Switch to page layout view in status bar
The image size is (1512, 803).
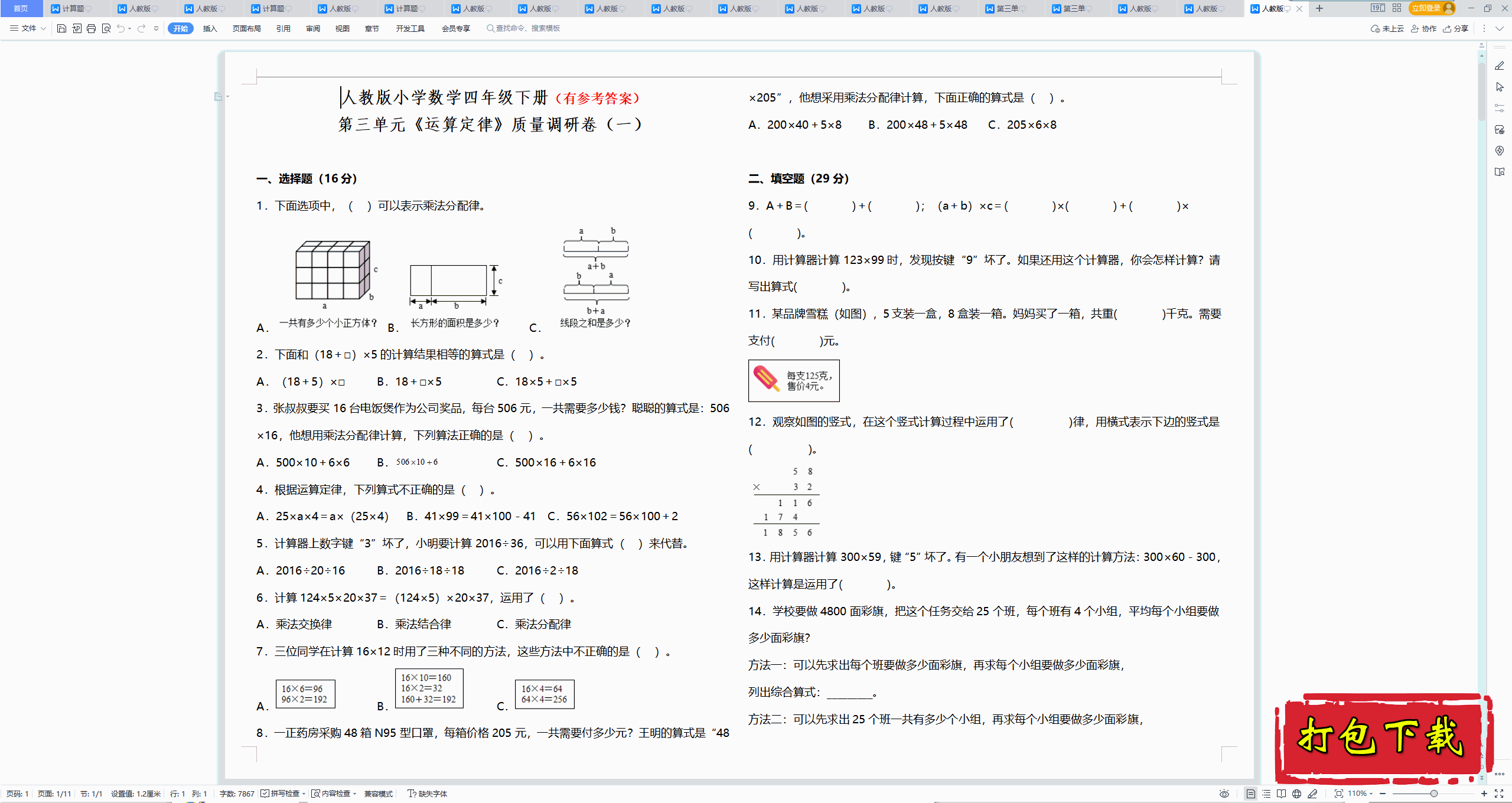click(1250, 794)
